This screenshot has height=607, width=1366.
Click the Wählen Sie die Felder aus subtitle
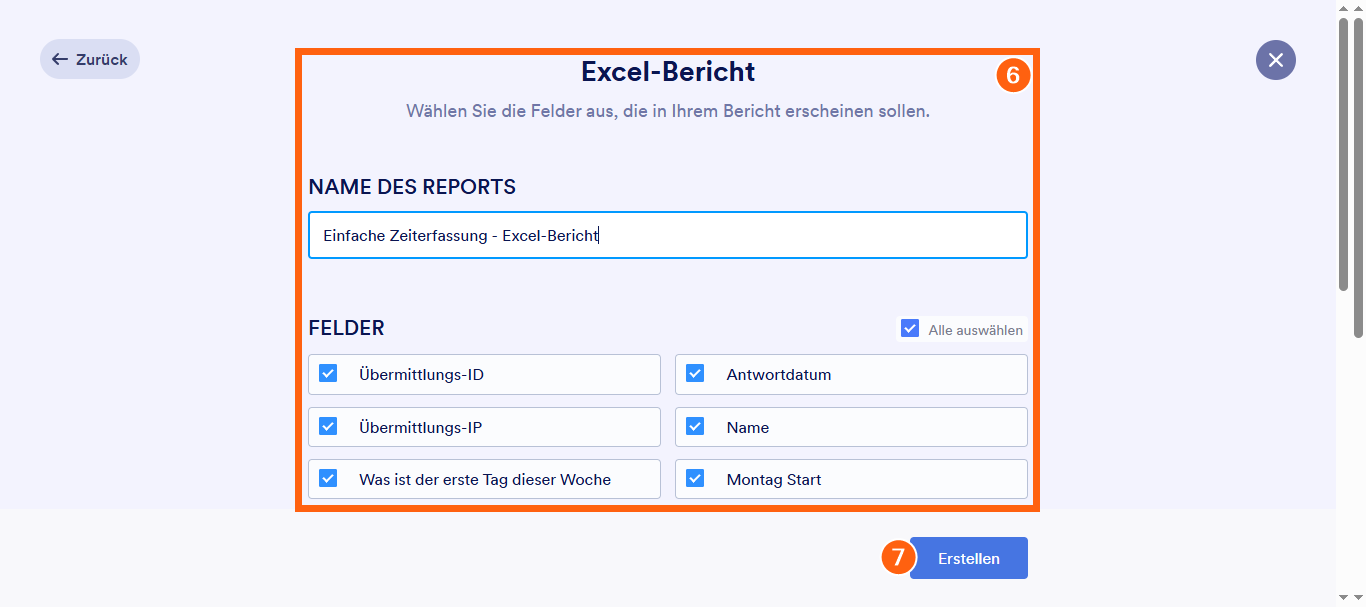(x=668, y=111)
